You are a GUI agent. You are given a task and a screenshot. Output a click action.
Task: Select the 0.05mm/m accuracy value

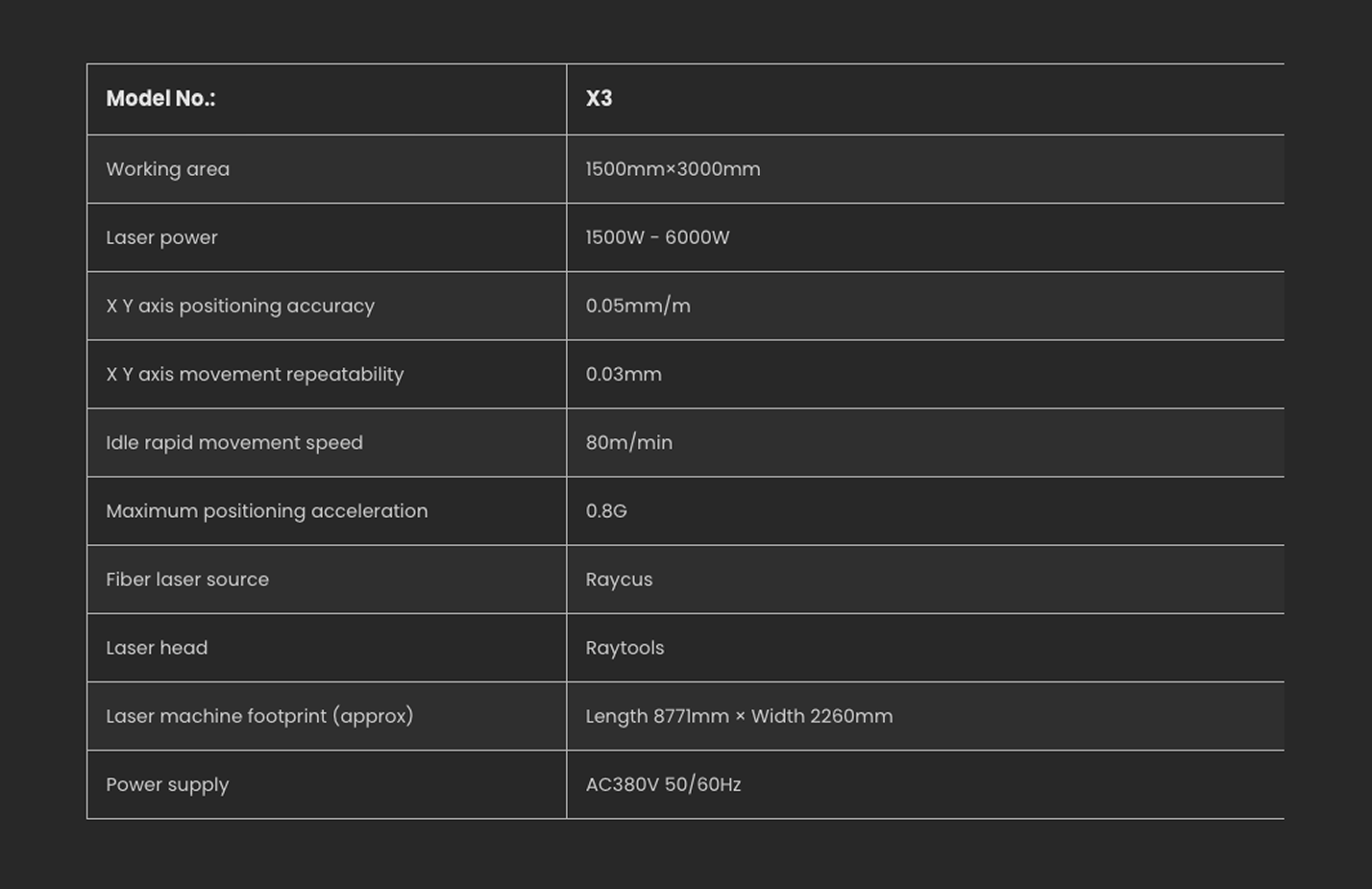638,306
